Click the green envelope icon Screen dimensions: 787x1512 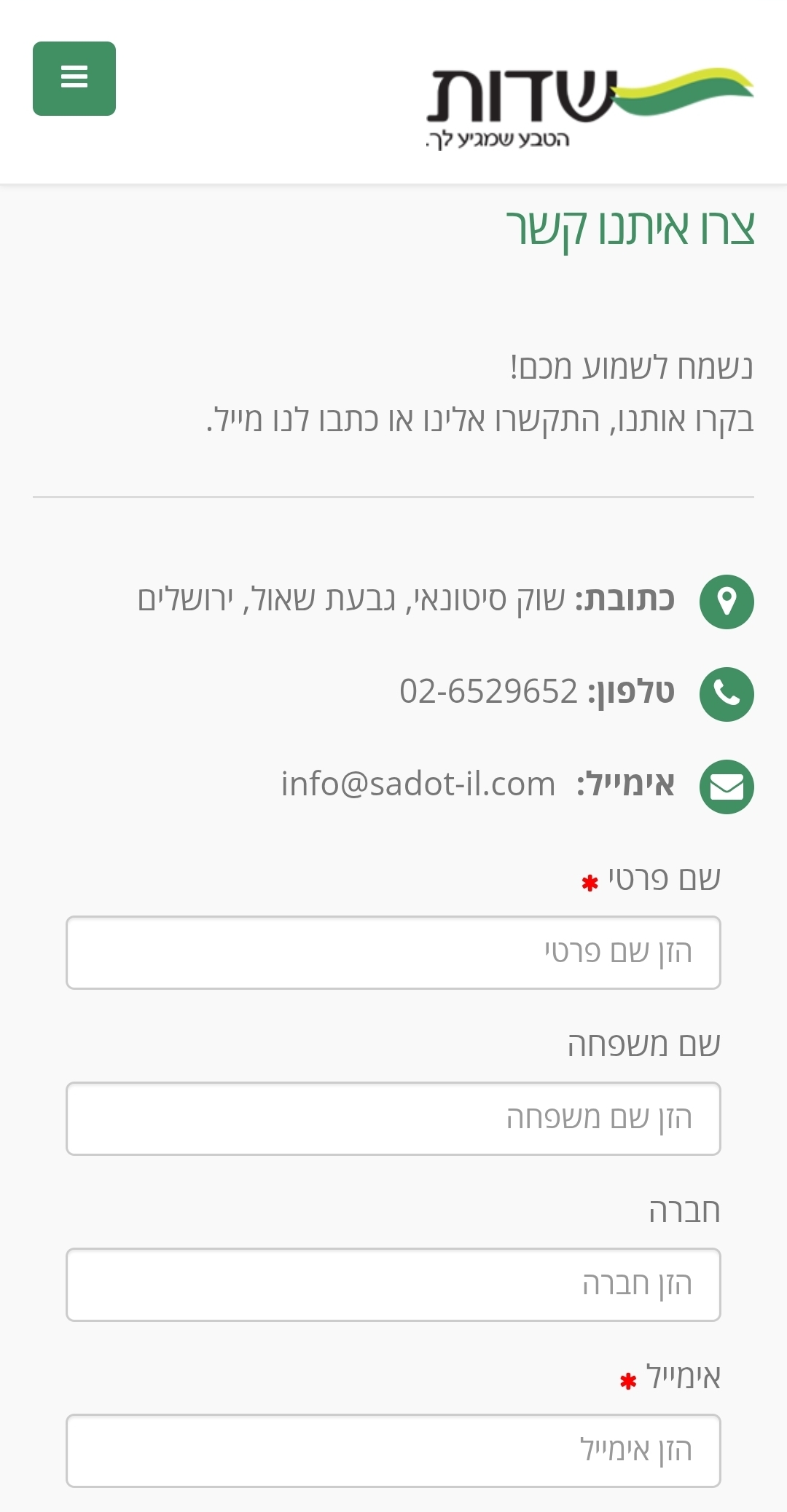point(727,787)
